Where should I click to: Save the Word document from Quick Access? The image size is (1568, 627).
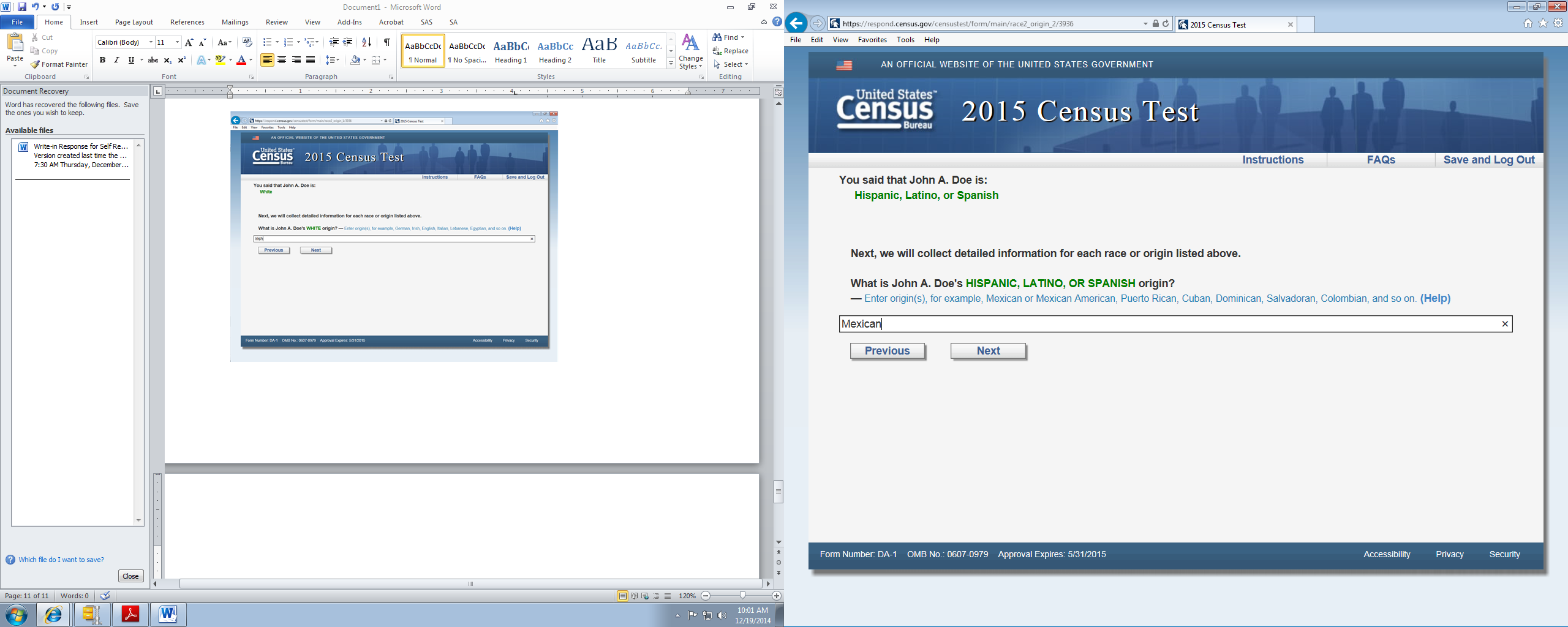coord(22,7)
